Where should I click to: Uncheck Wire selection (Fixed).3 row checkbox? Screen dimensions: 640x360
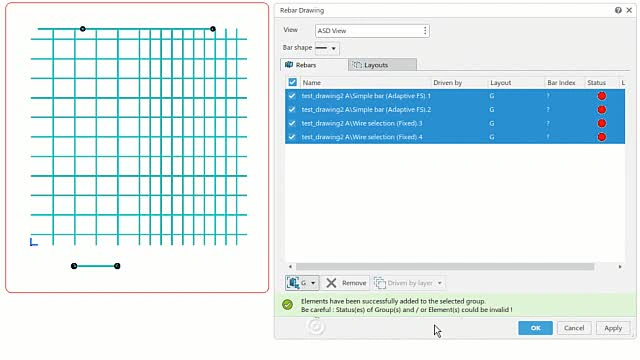(291, 123)
